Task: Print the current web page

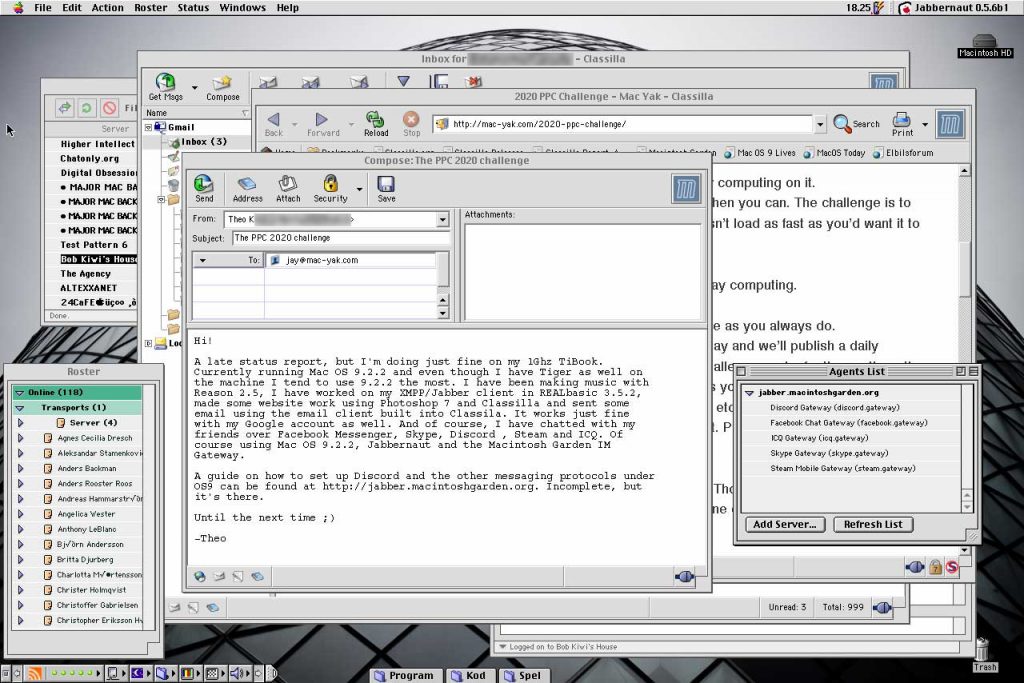Action: click(x=902, y=124)
